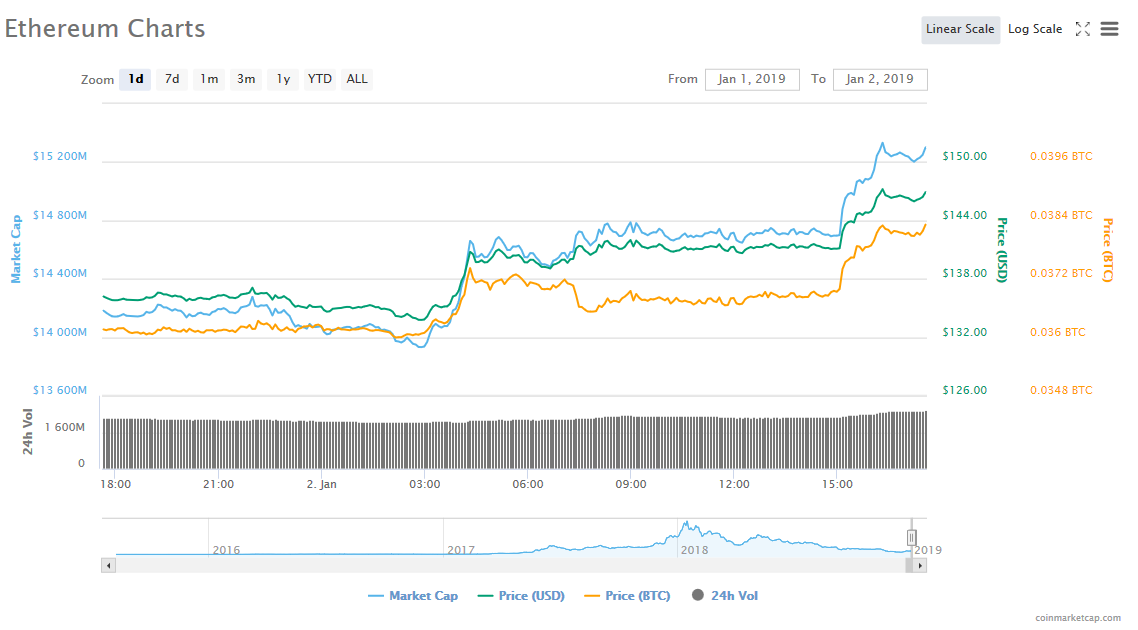Image resolution: width=1138 pixels, height=630 pixels.
Task: Set zoom range to 7d
Action: pos(172,79)
